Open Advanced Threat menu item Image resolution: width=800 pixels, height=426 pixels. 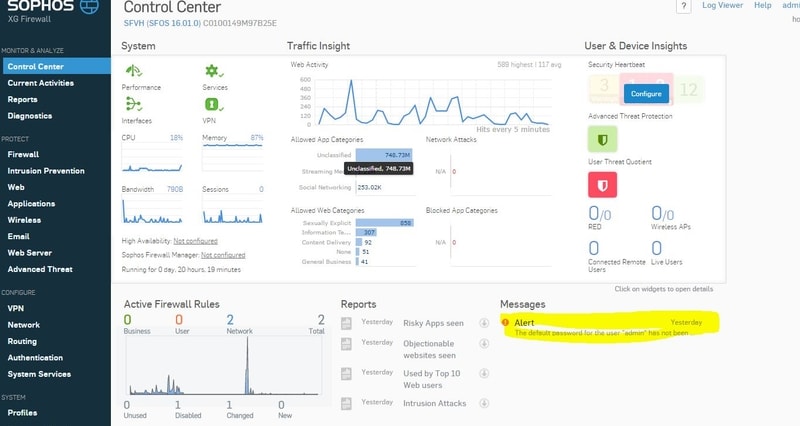(x=40, y=269)
